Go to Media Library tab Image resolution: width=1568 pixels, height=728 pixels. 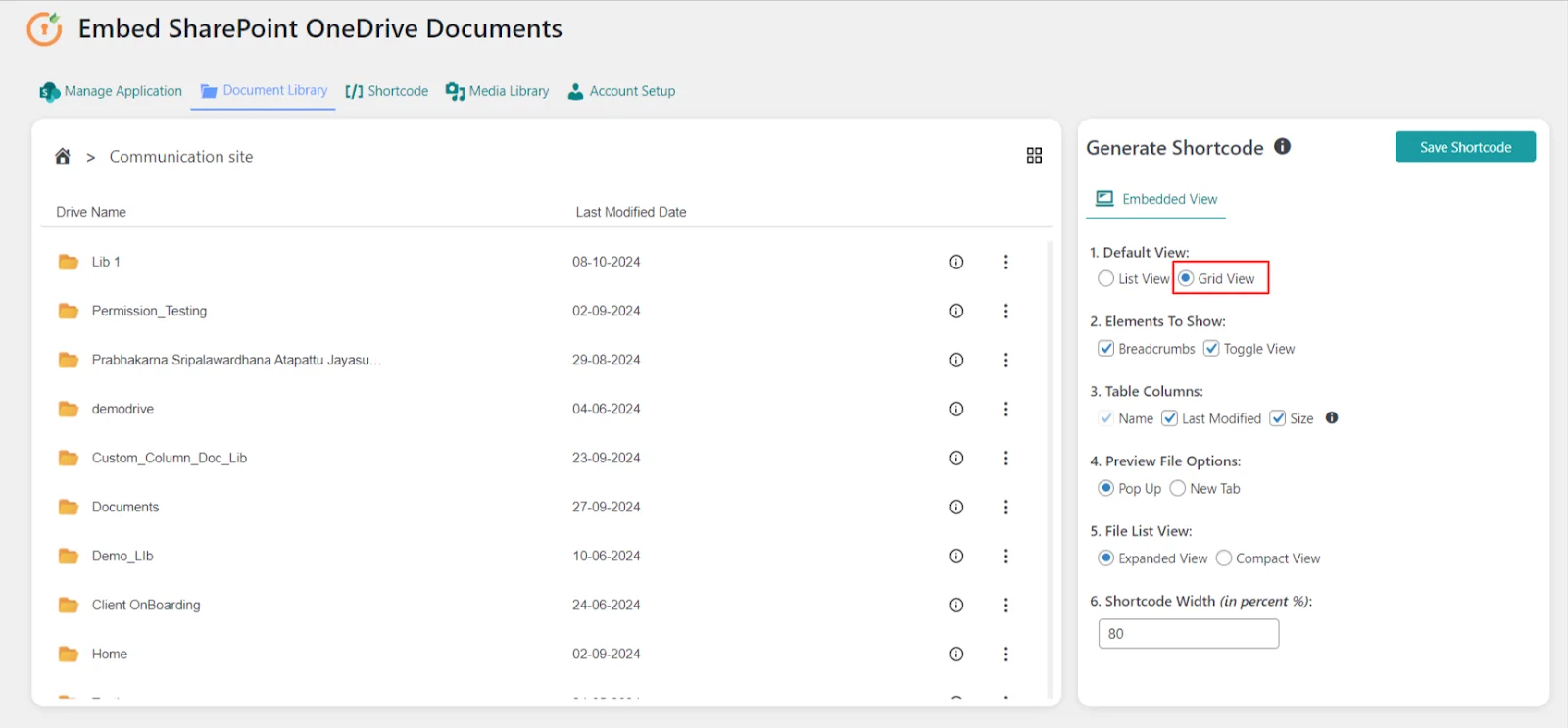[498, 91]
